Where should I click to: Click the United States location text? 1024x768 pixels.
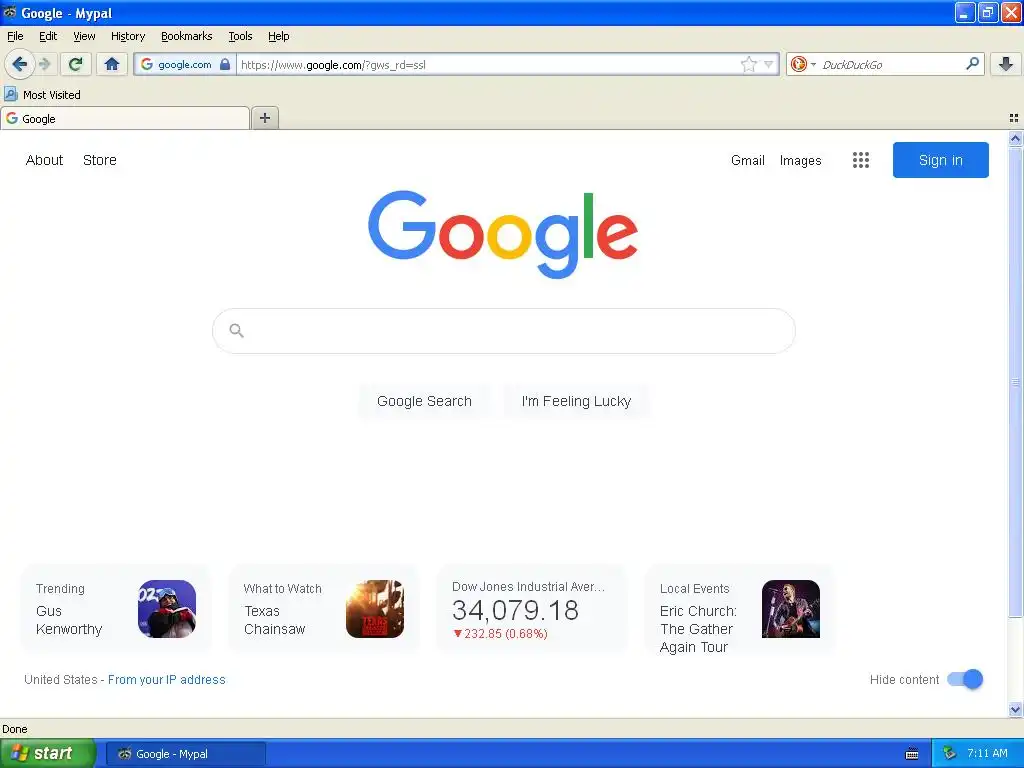[x=61, y=679]
